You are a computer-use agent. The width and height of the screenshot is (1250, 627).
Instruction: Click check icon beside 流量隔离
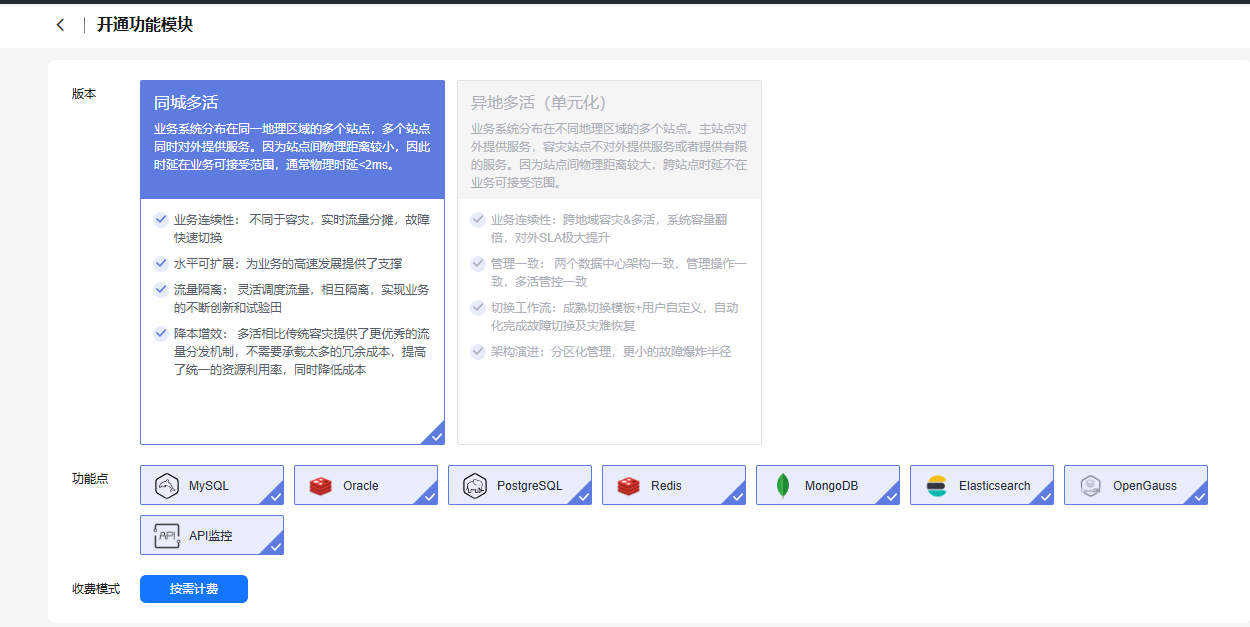click(x=161, y=289)
